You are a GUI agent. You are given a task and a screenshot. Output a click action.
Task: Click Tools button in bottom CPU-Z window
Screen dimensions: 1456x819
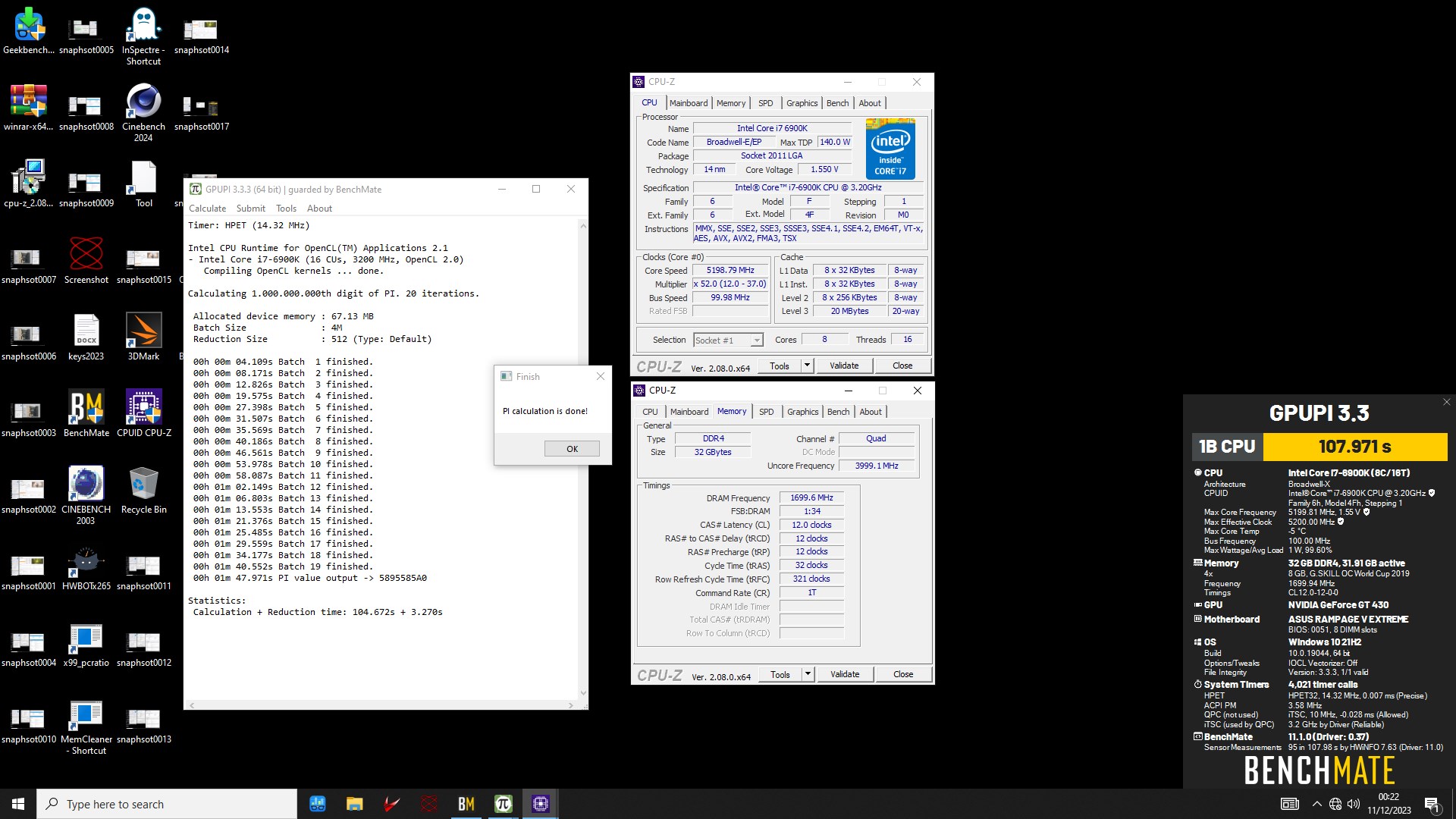click(x=780, y=674)
